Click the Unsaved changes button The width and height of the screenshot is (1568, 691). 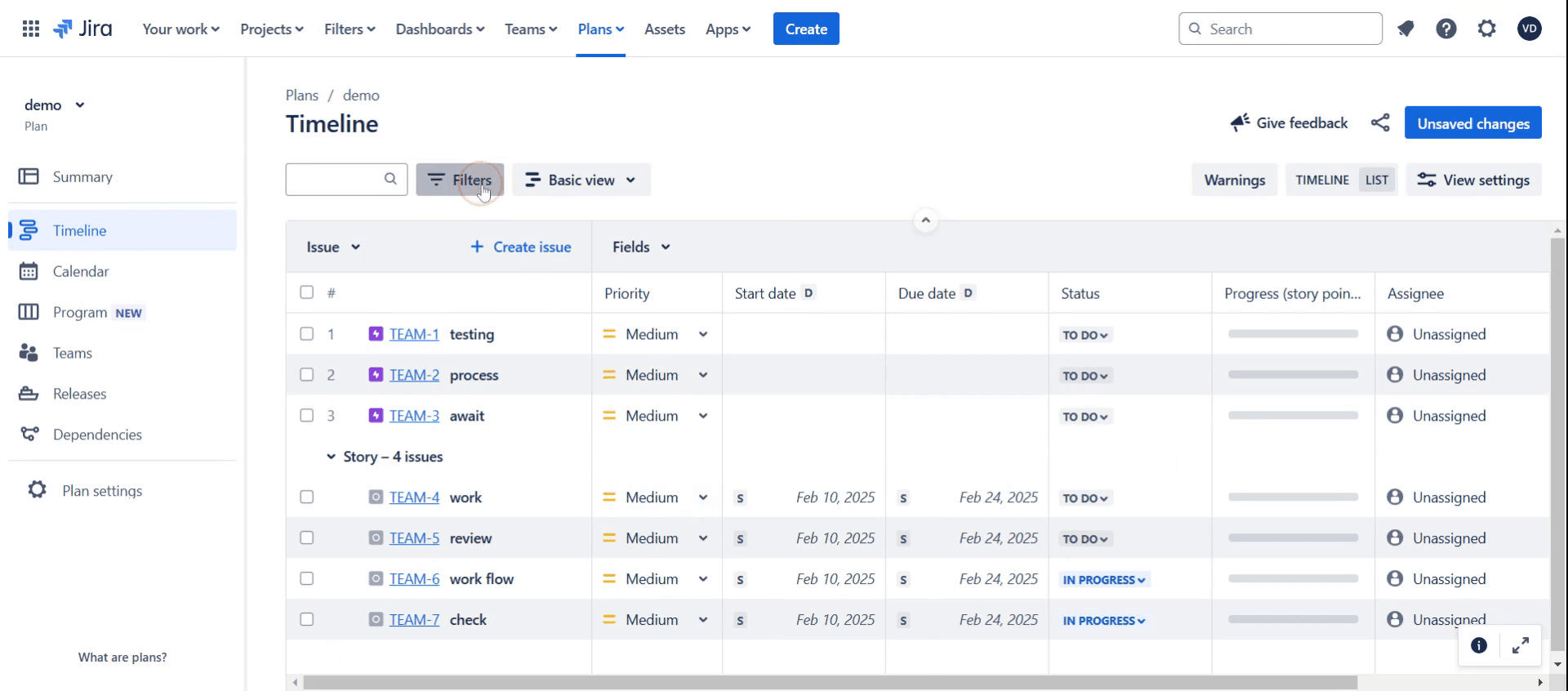click(1473, 123)
